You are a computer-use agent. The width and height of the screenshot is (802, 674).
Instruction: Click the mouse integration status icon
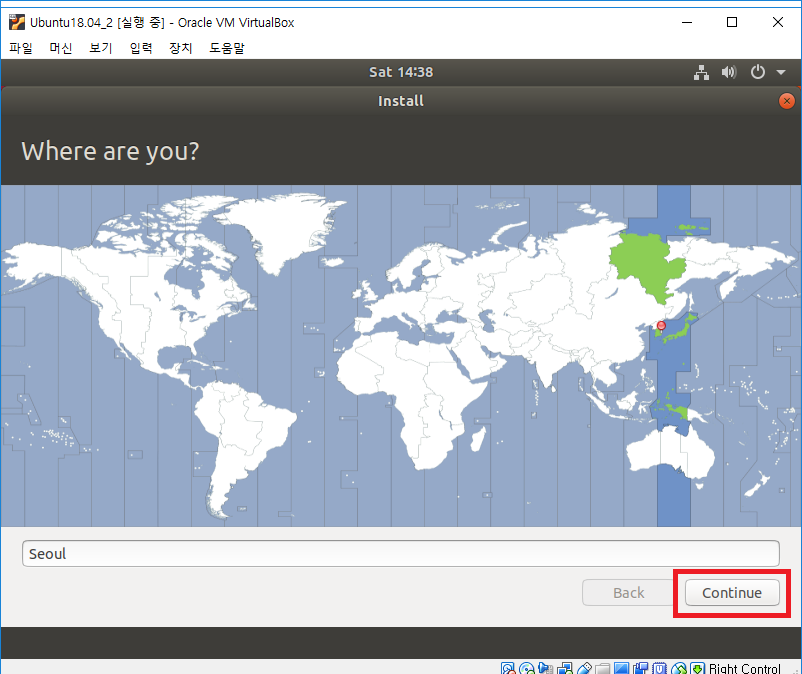coord(679,668)
